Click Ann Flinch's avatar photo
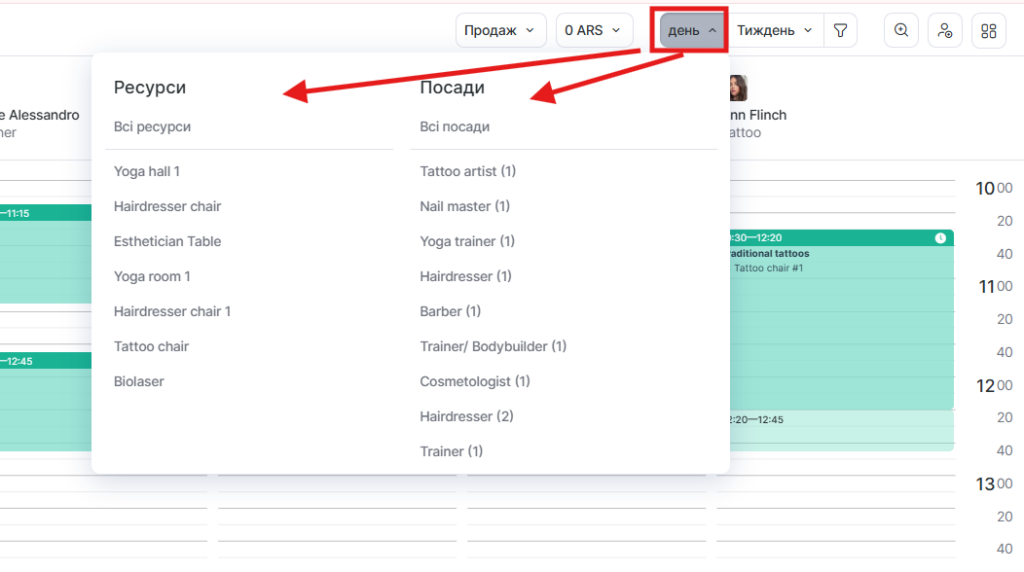1024x572 pixels. coord(738,88)
